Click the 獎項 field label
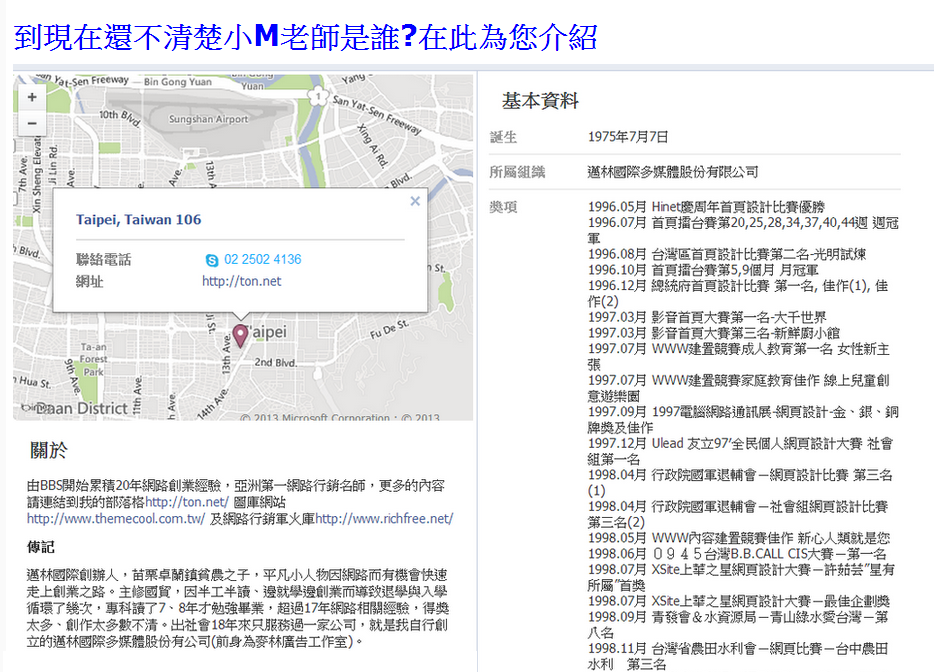The width and height of the screenshot is (934, 672). [503, 207]
